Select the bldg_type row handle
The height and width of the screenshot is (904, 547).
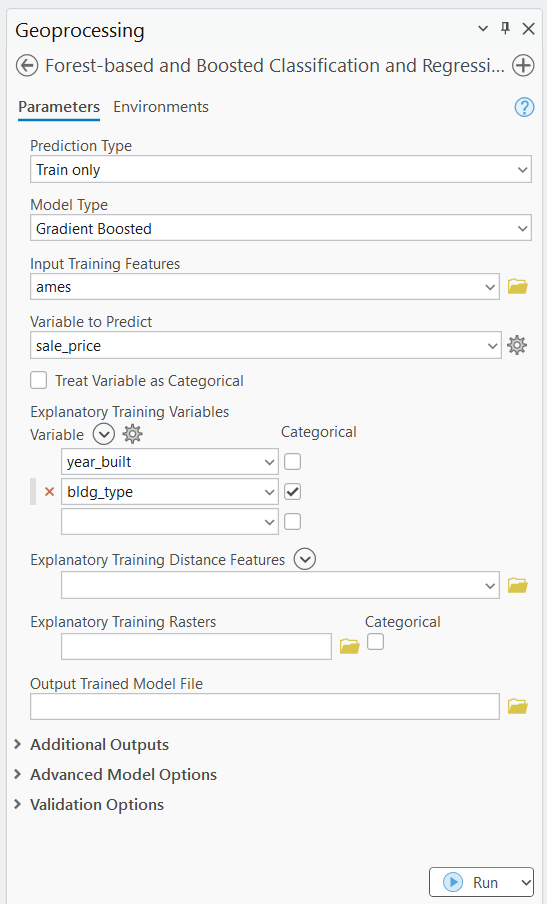(x=33, y=492)
